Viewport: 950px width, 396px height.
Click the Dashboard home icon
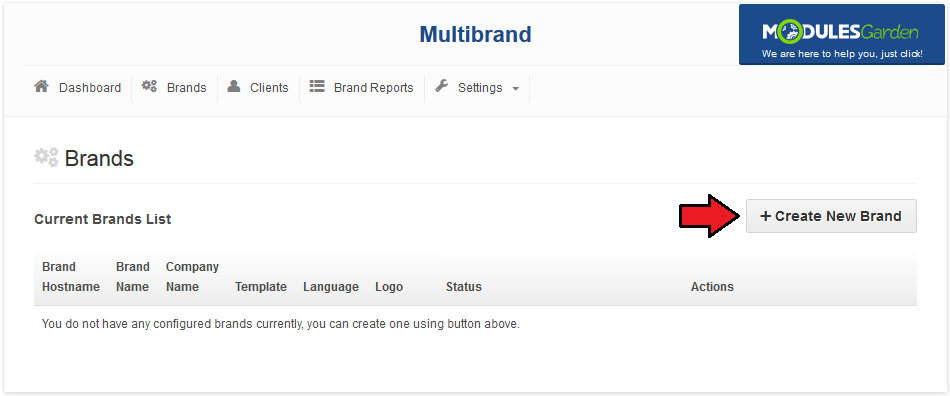click(x=41, y=86)
